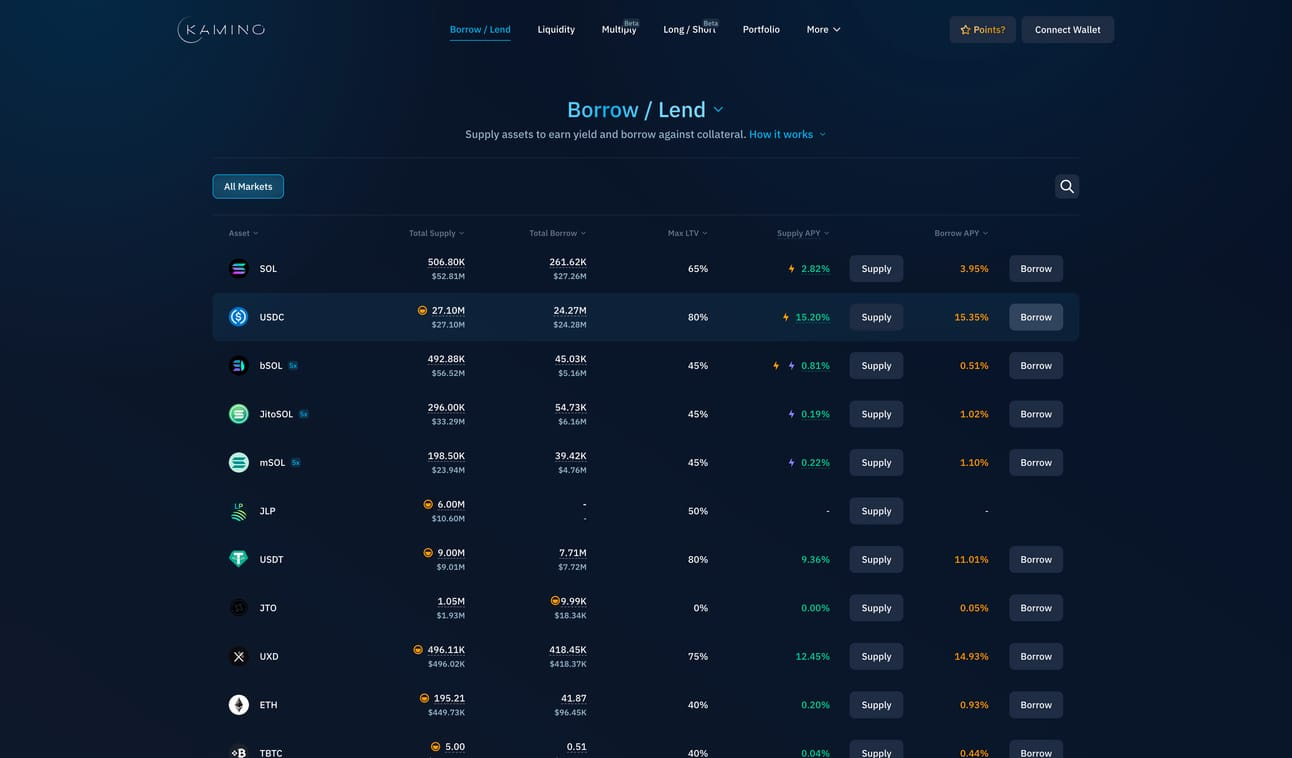Image resolution: width=1292 pixels, height=758 pixels.
Task: Click the 5x badge next to mSOL
Action: [295, 463]
